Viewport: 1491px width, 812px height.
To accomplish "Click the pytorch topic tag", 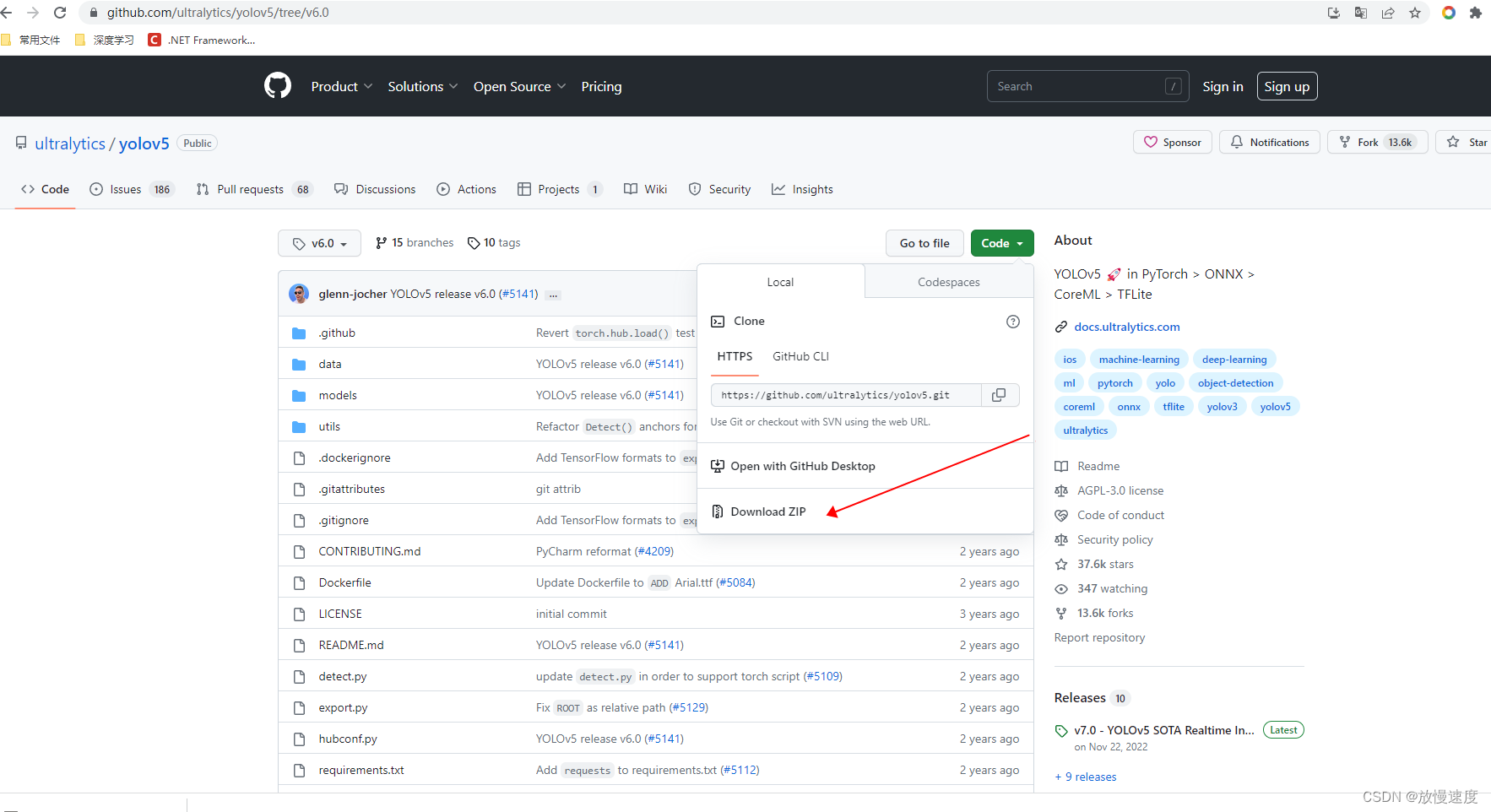I will click(1114, 383).
